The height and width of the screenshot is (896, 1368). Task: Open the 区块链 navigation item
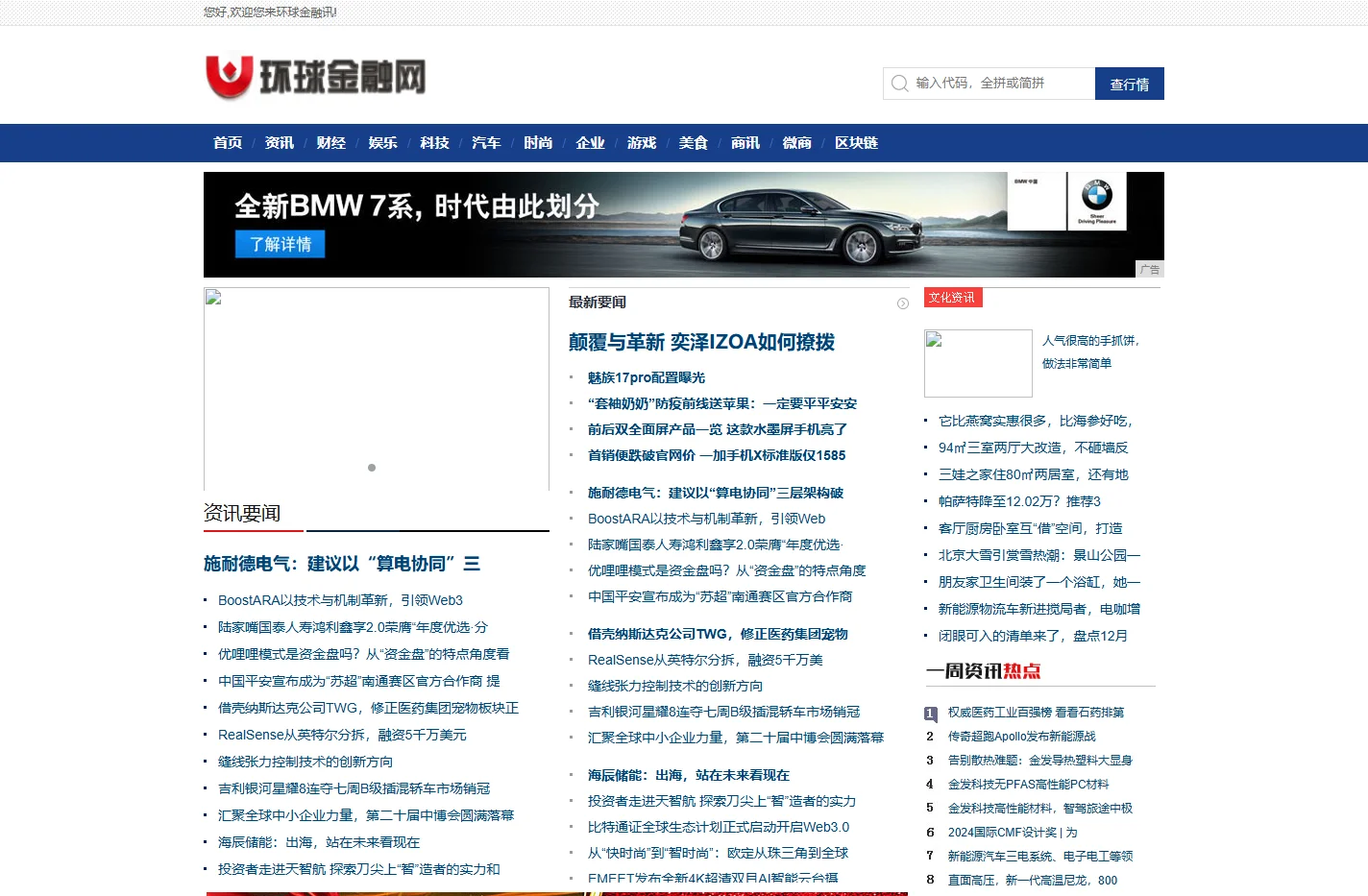(x=857, y=143)
